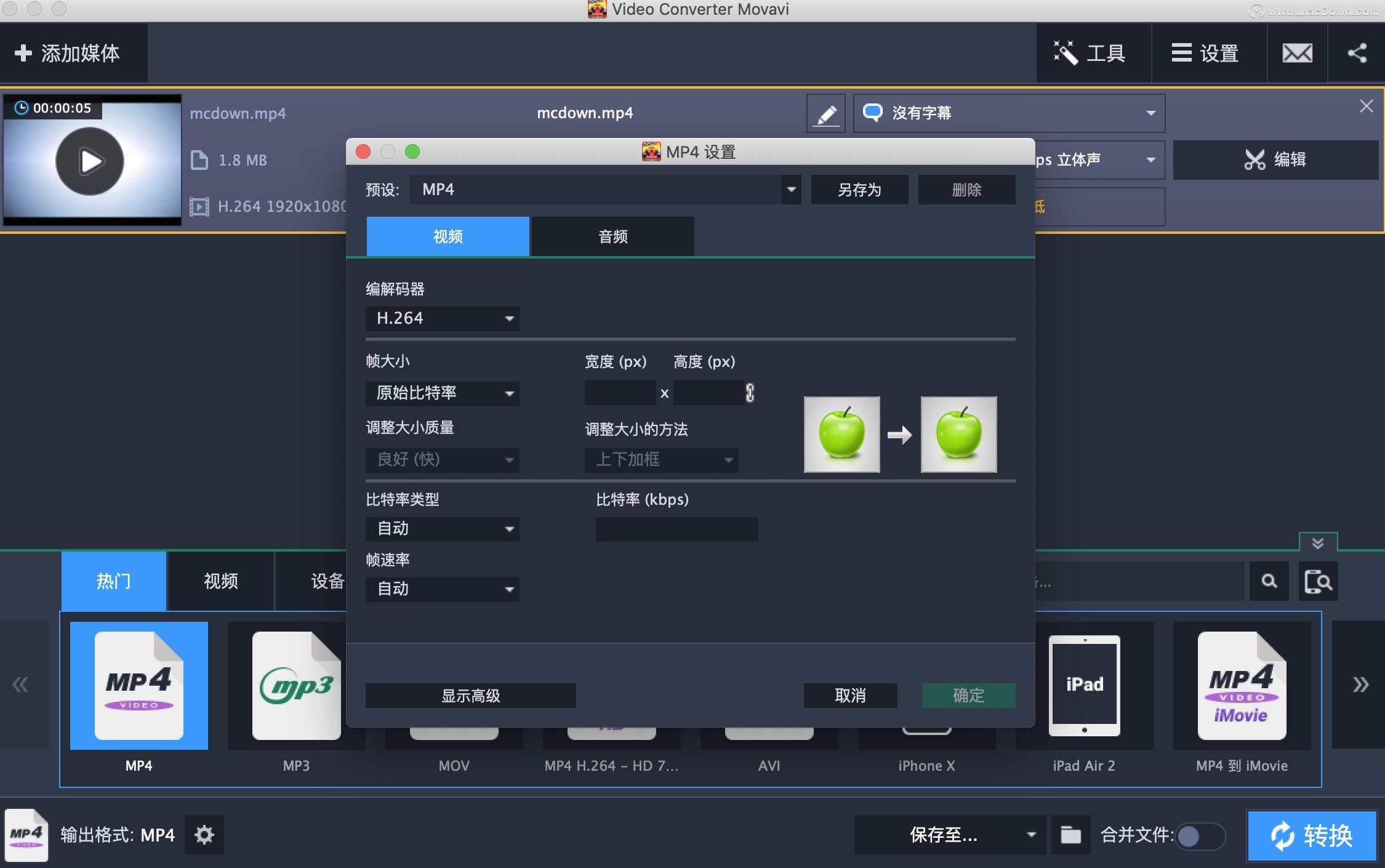Play the mcdown.mp4 preview thumbnail
Screen dimensions: 1385x868
[x=90, y=161]
